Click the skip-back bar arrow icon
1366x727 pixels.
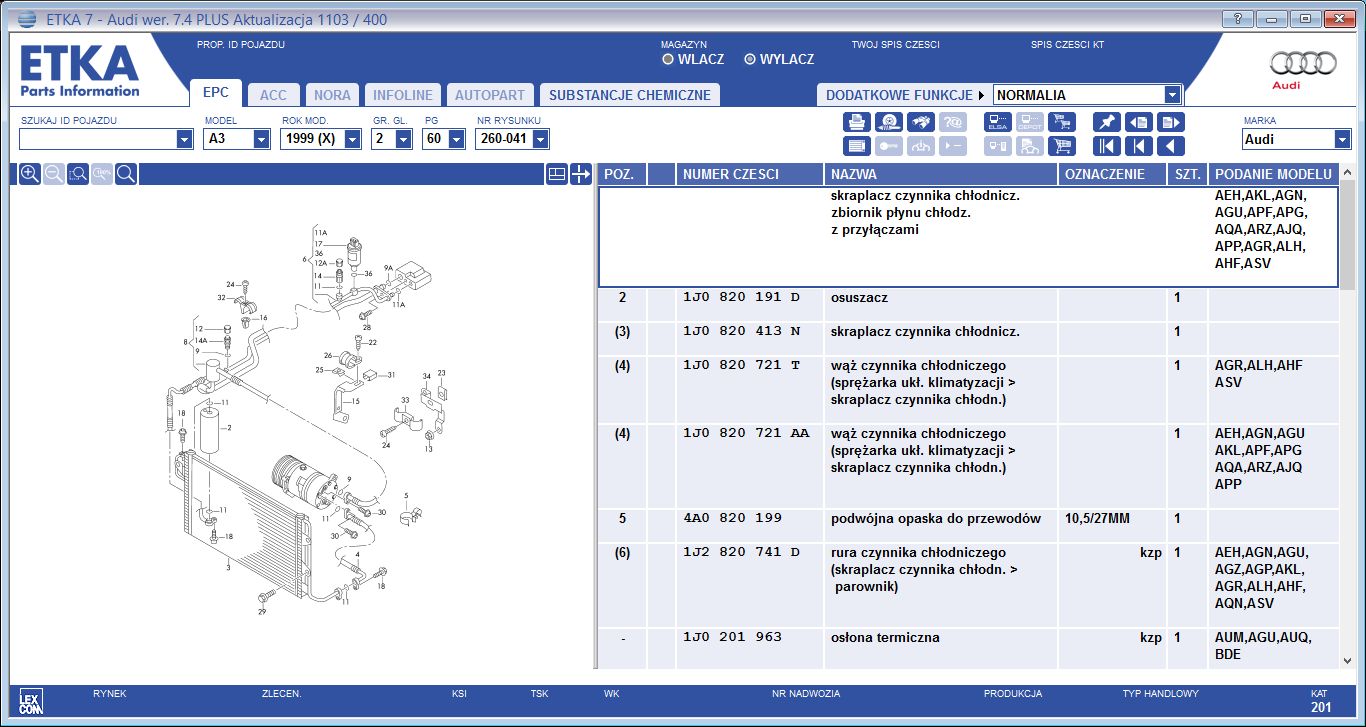click(x=1139, y=146)
